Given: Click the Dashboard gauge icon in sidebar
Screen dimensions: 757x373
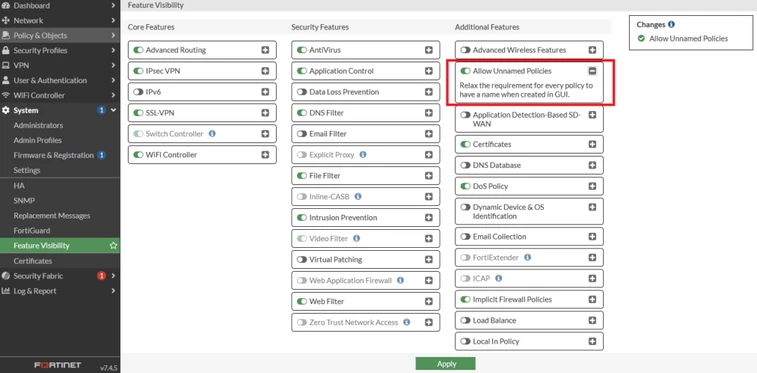Looking at the screenshot, I should (x=6, y=6).
